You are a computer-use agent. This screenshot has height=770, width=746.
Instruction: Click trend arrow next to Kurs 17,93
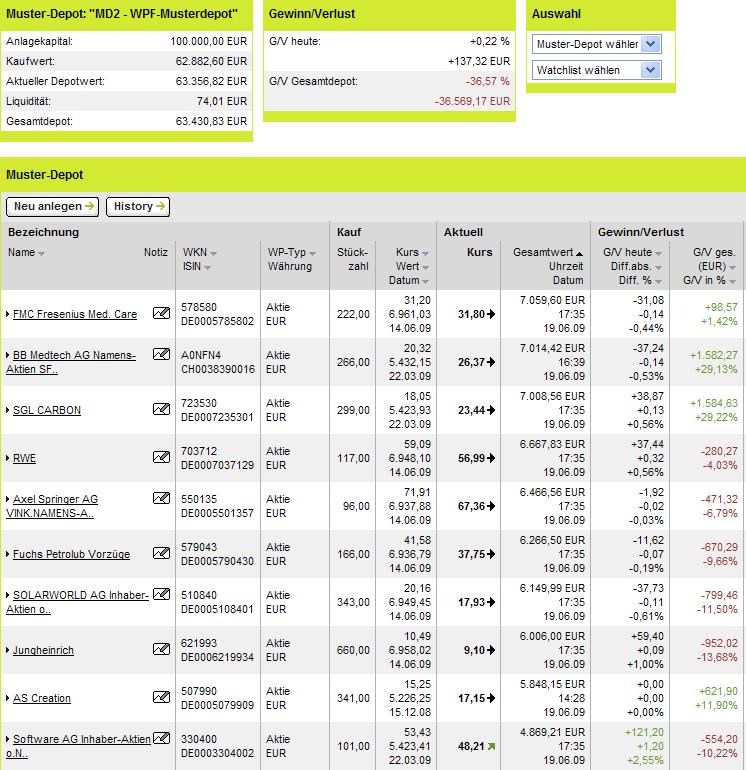coord(491,602)
